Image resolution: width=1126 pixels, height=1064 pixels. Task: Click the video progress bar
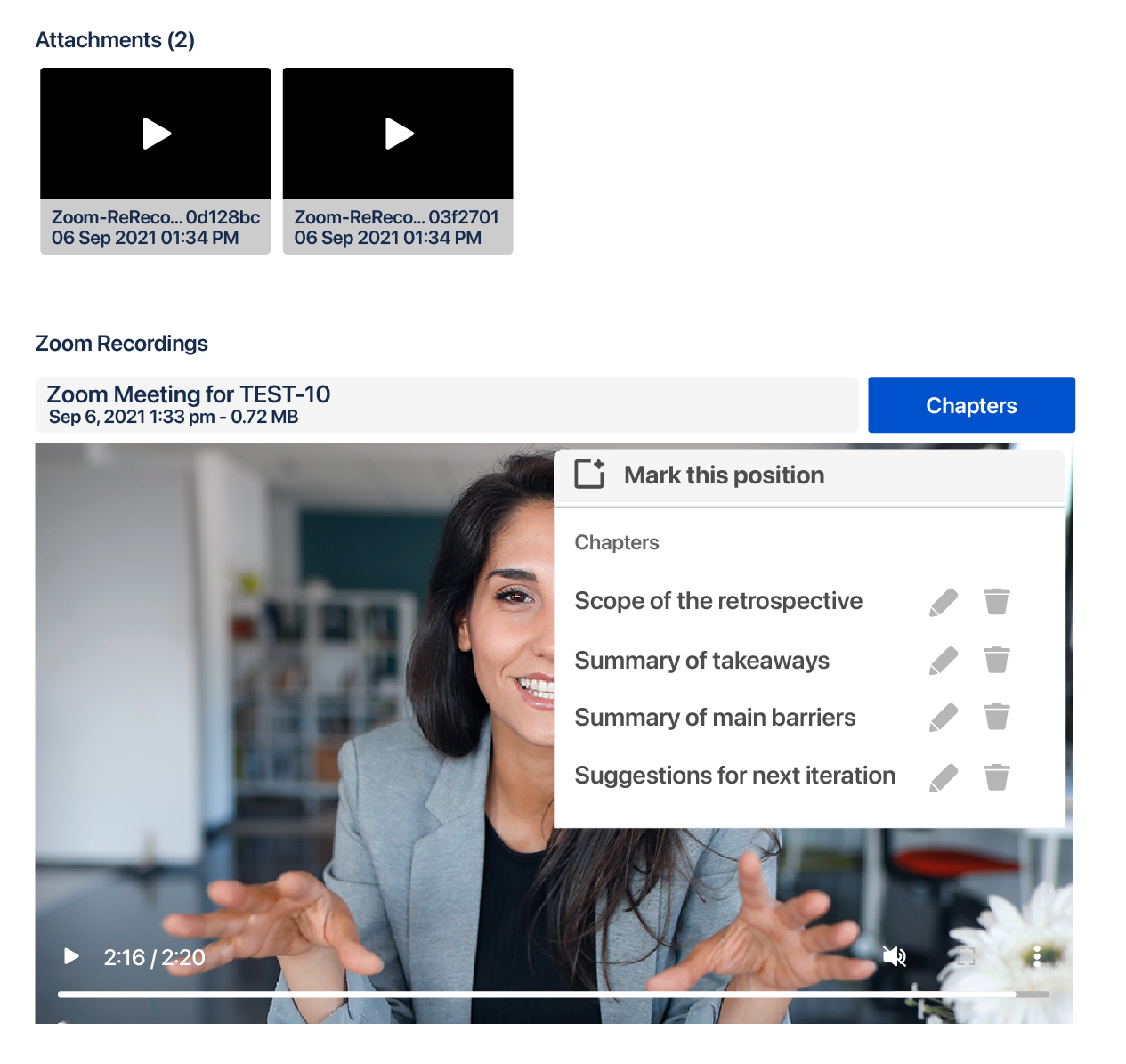tap(554, 994)
